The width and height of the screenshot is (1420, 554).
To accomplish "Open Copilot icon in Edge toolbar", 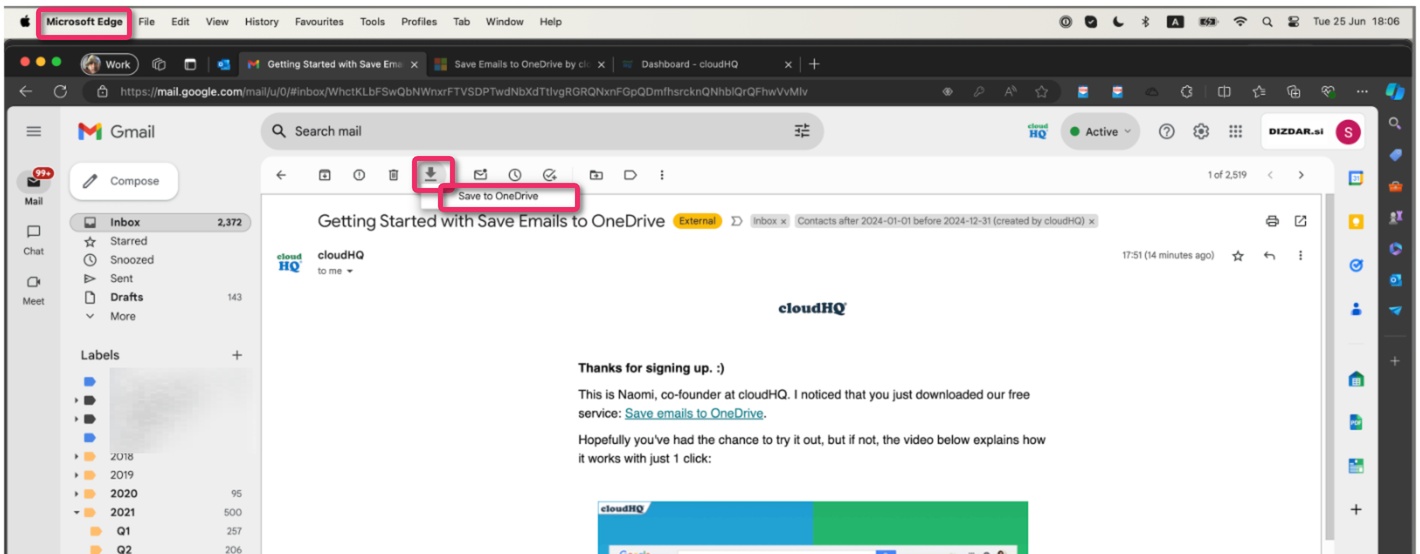I will [x=1394, y=91].
